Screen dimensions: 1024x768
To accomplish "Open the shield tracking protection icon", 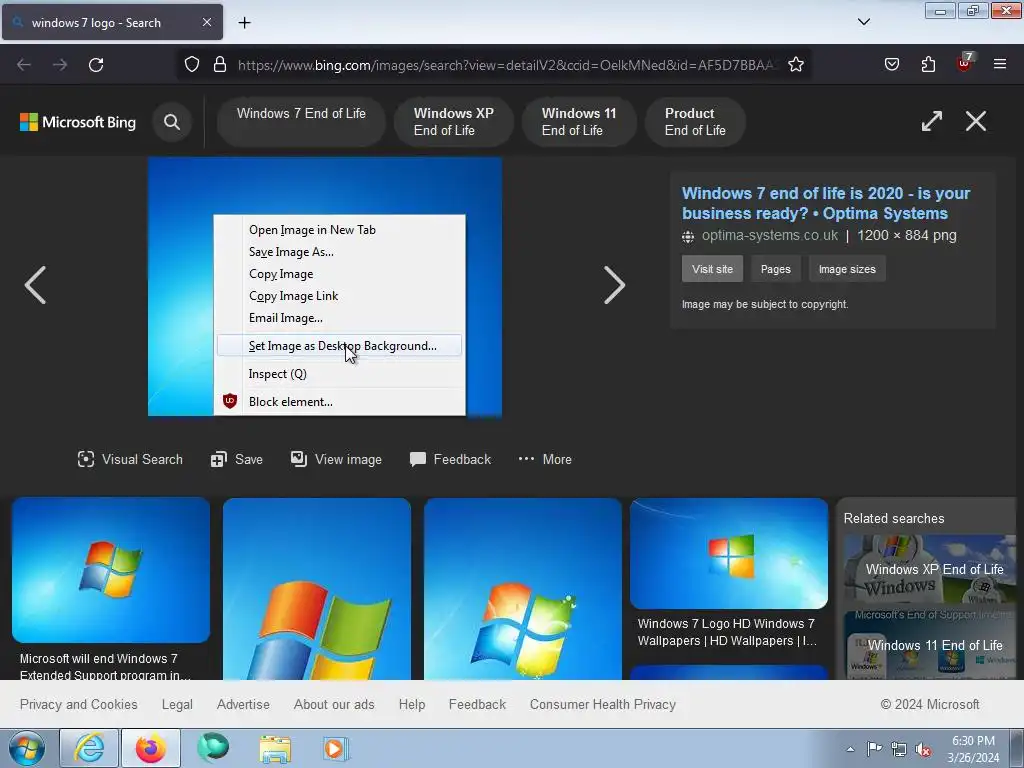I will coord(191,65).
